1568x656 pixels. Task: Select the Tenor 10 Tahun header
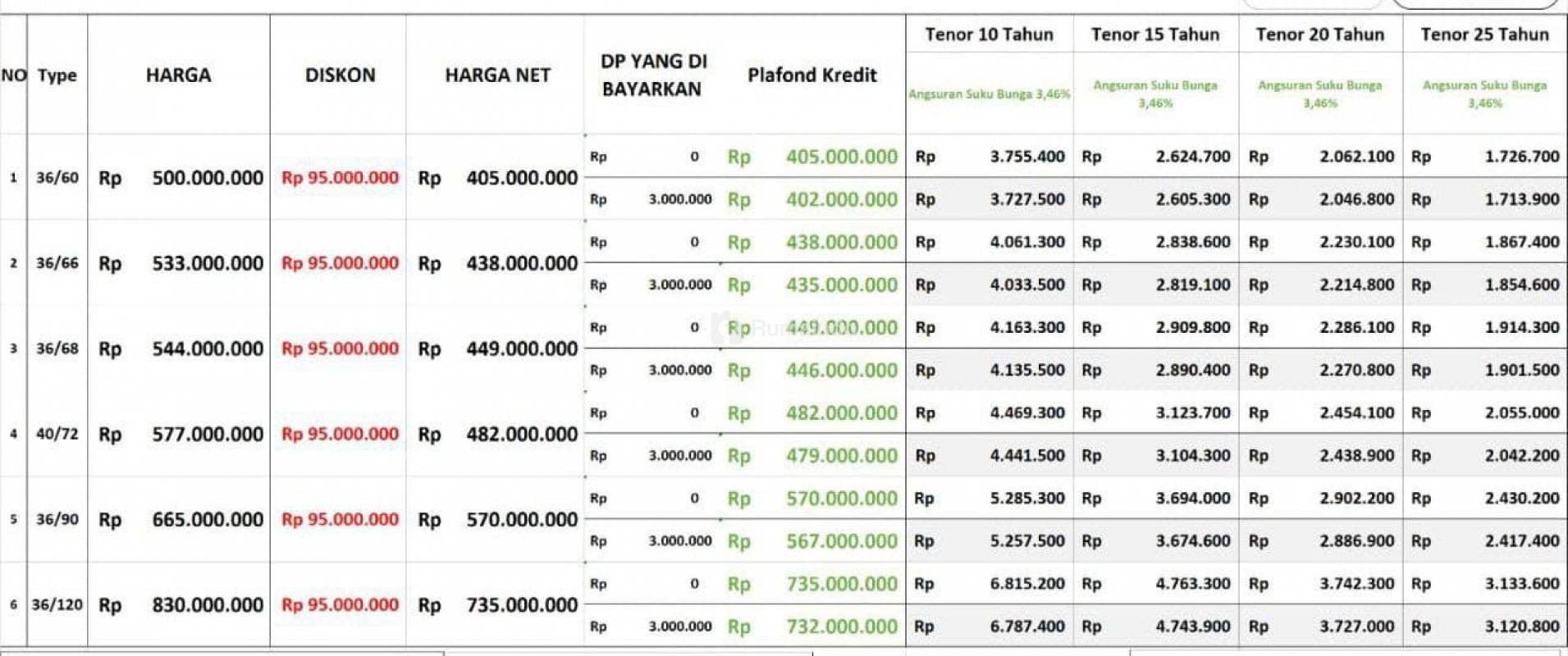pyautogui.click(x=989, y=34)
